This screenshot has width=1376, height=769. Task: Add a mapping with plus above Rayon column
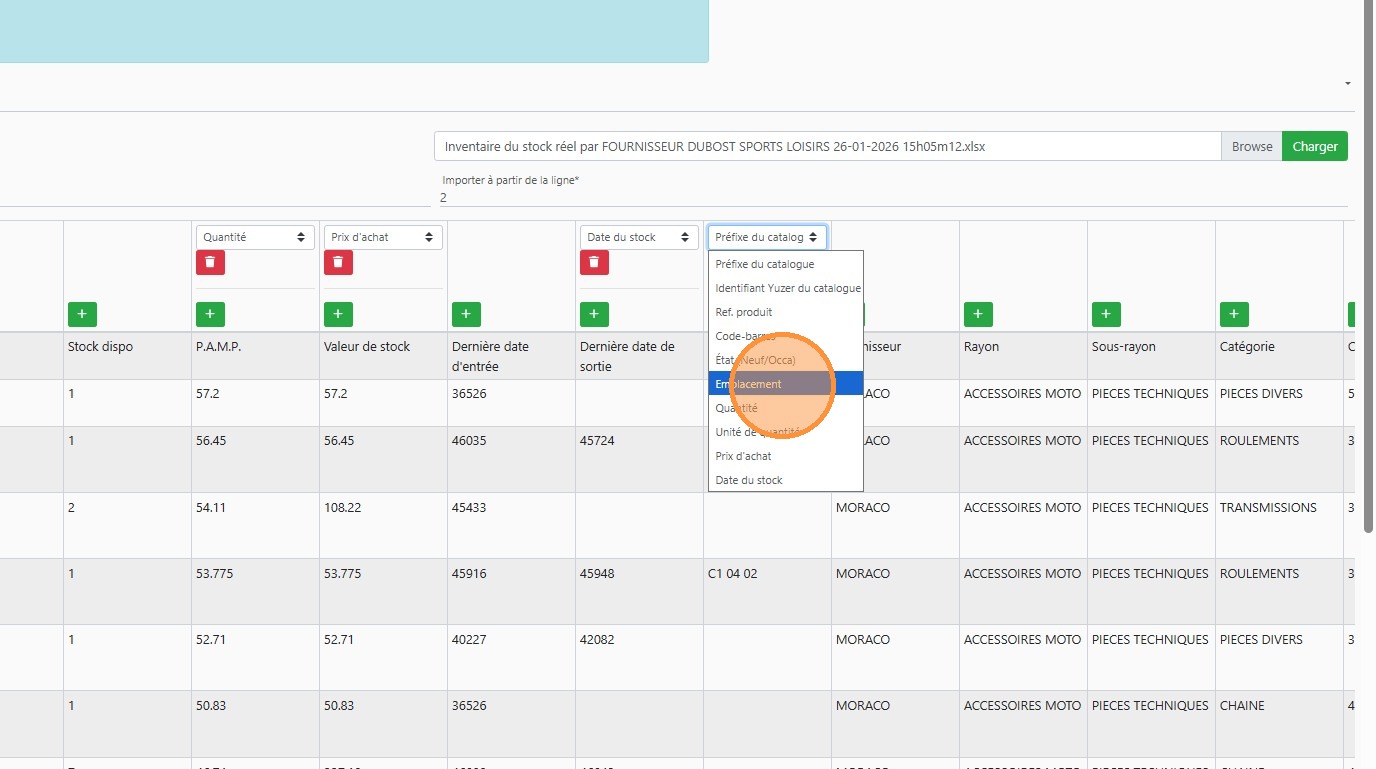click(x=978, y=314)
